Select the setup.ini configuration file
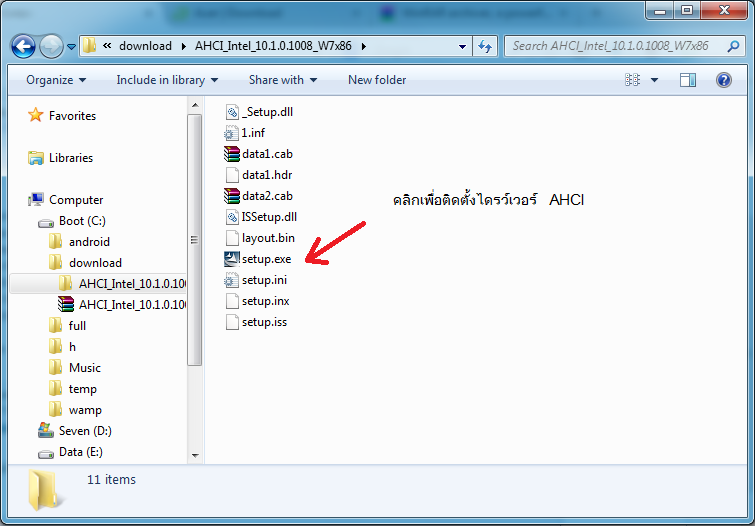The width and height of the screenshot is (755, 526). (264, 280)
